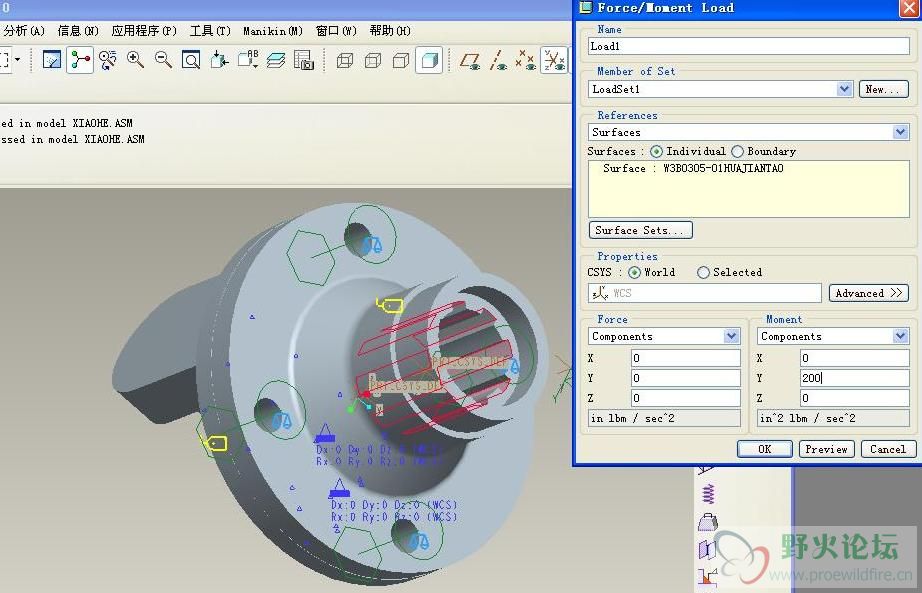This screenshot has height=593, width=922.
Task: Click the Surface W3B0305-01HUAJIANTAO entry
Action: click(x=693, y=168)
